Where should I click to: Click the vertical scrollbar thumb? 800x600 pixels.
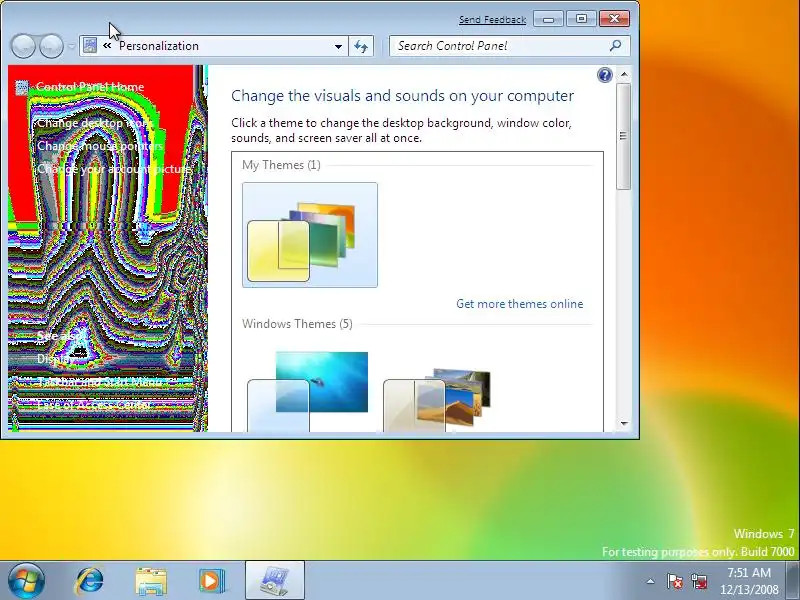tap(623, 136)
